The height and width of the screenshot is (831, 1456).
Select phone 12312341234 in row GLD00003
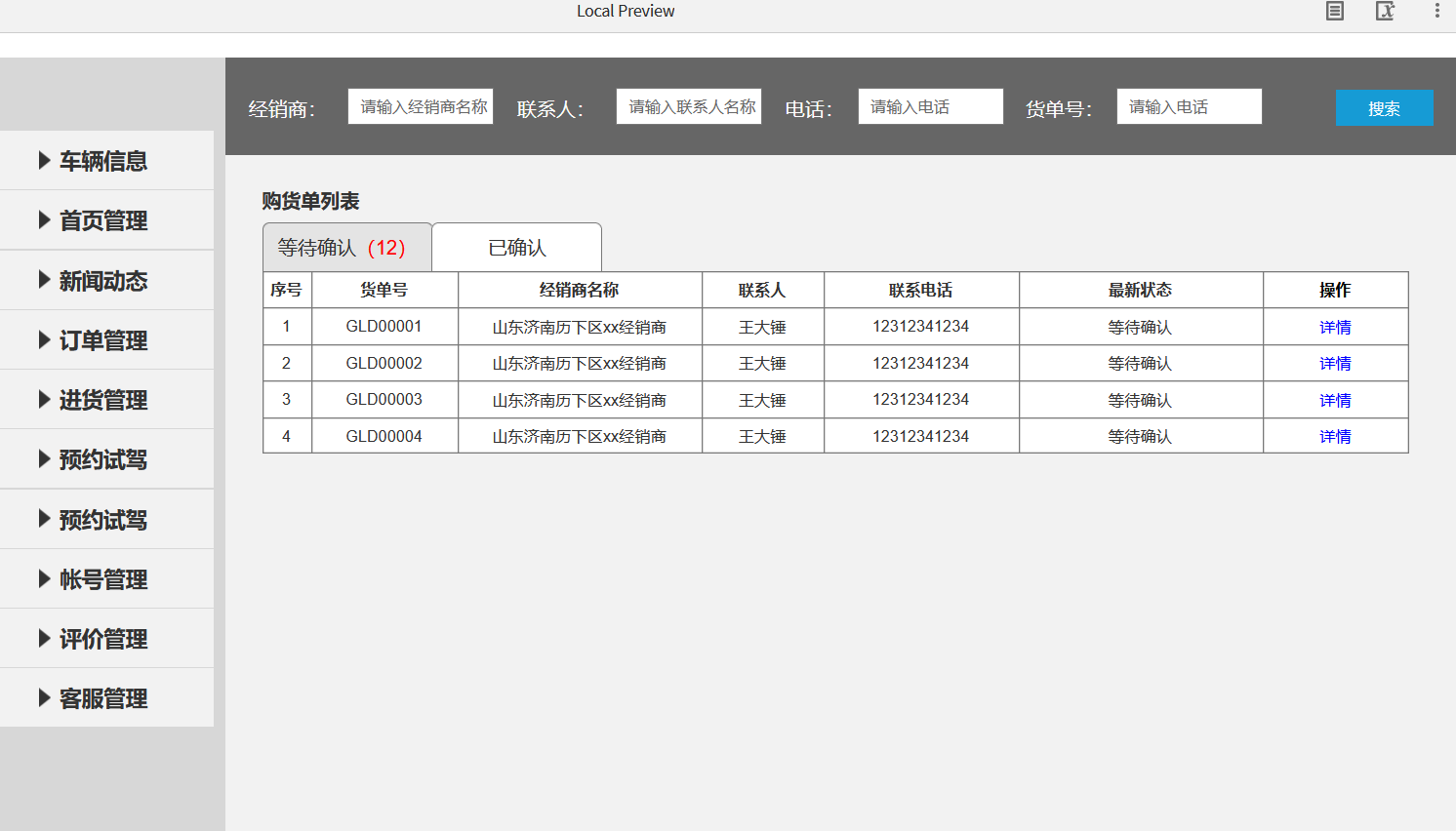[921, 400]
